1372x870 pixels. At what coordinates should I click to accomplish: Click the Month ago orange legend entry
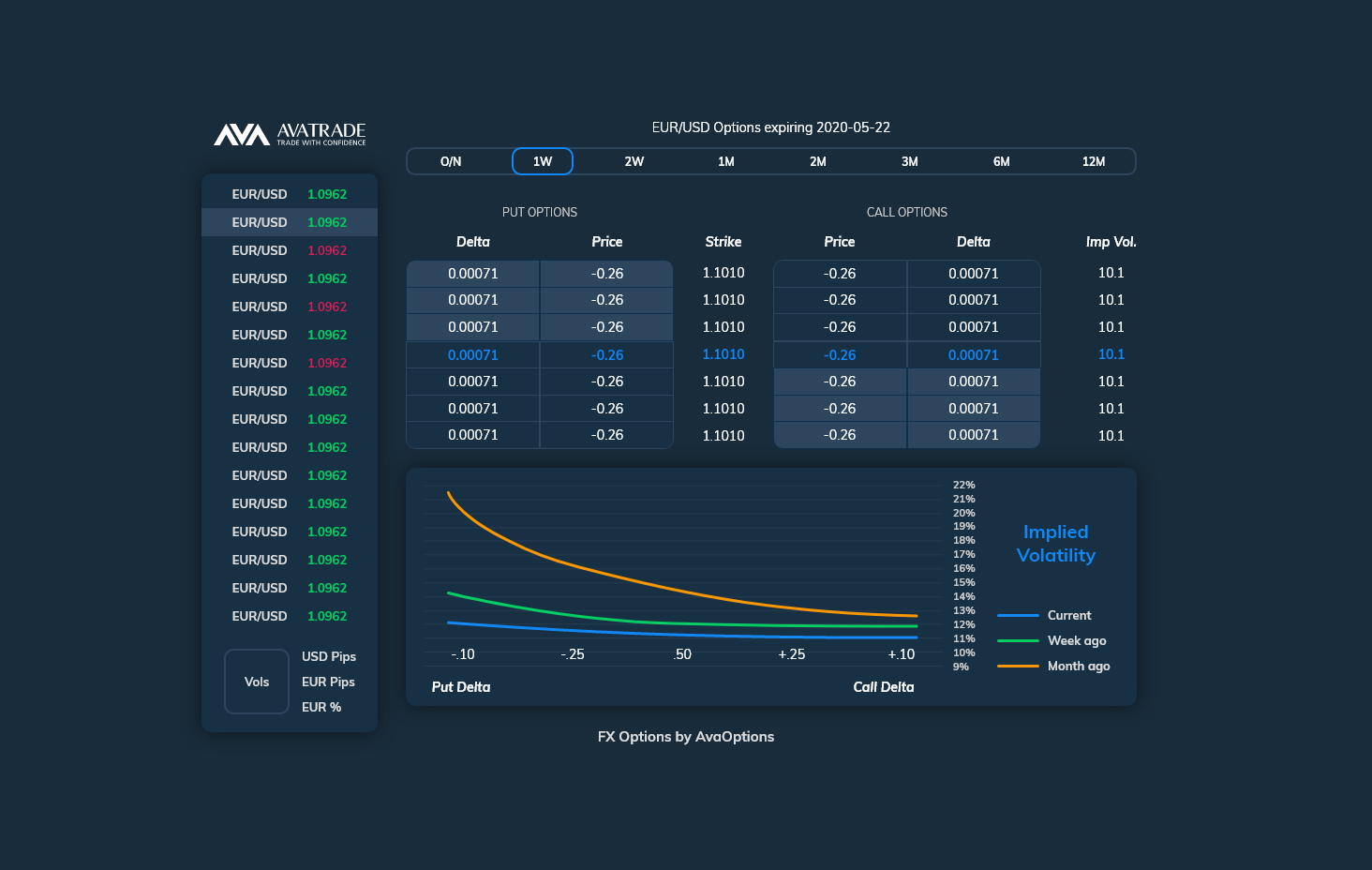pyautogui.click(x=1053, y=667)
